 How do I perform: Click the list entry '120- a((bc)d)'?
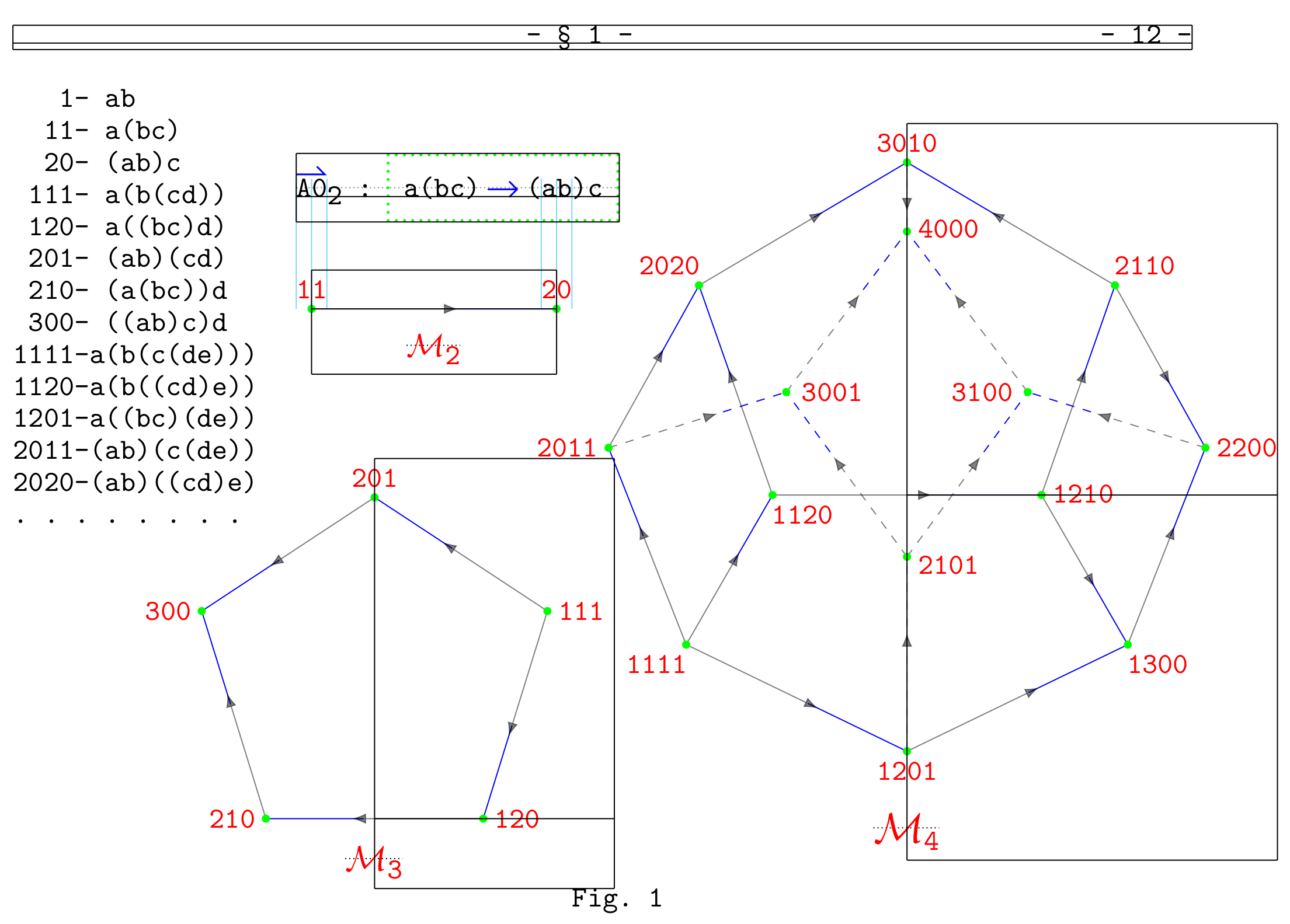click(x=127, y=228)
